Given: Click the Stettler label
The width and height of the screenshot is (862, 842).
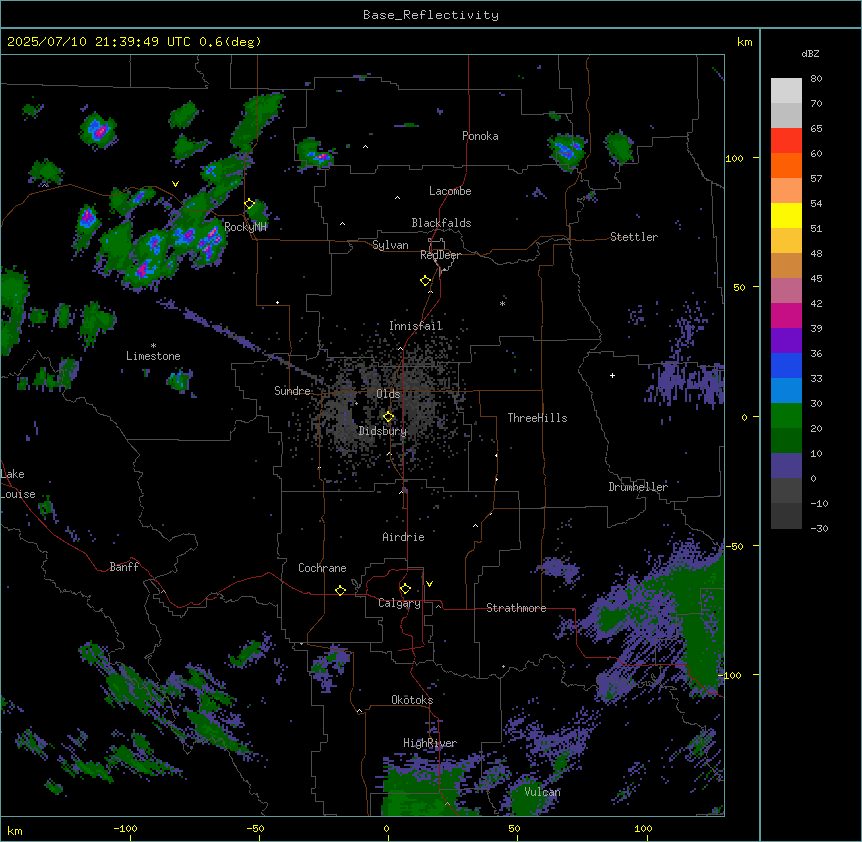Looking at the screenshot, I should tap(634, 237).
